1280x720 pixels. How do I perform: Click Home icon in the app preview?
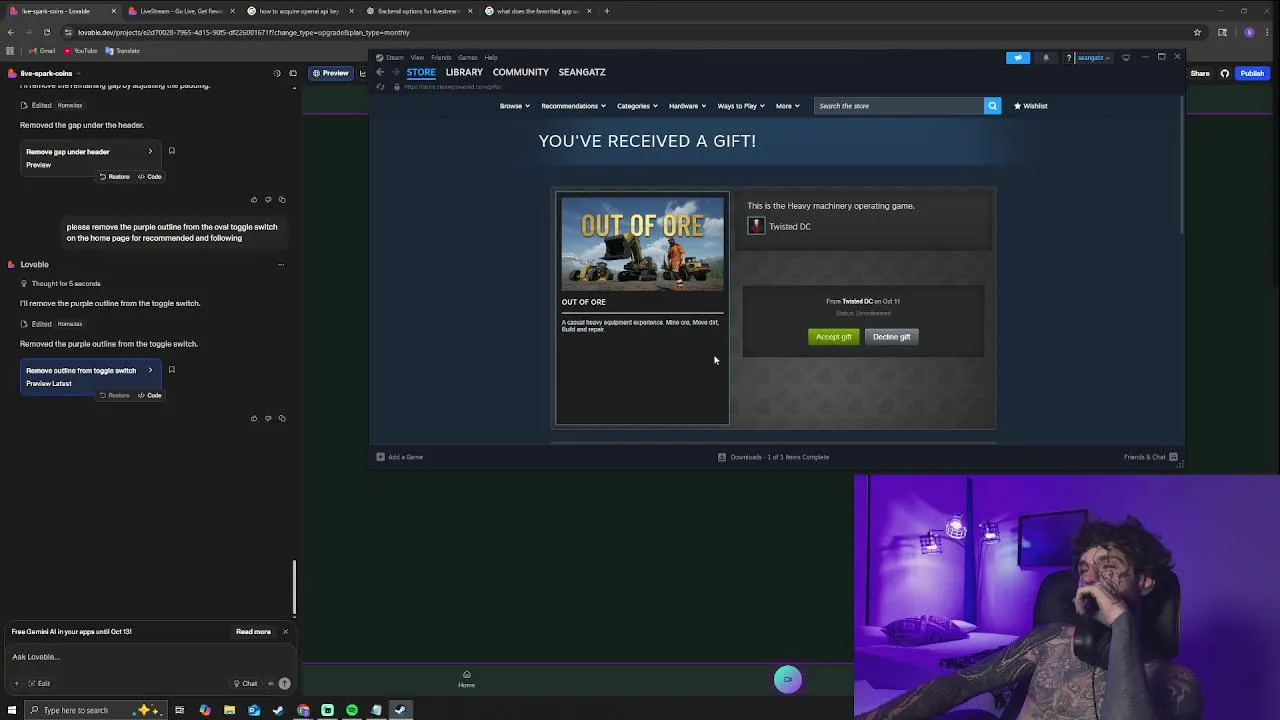point(466,679)
